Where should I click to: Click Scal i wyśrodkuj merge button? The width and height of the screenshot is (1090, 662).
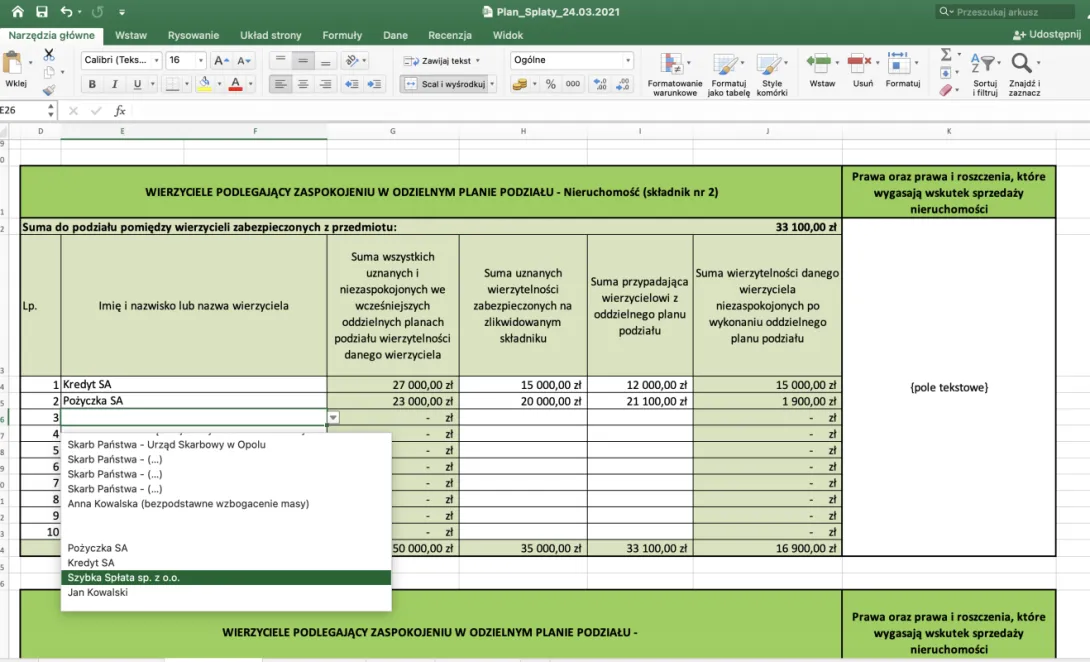pos(448,84)
